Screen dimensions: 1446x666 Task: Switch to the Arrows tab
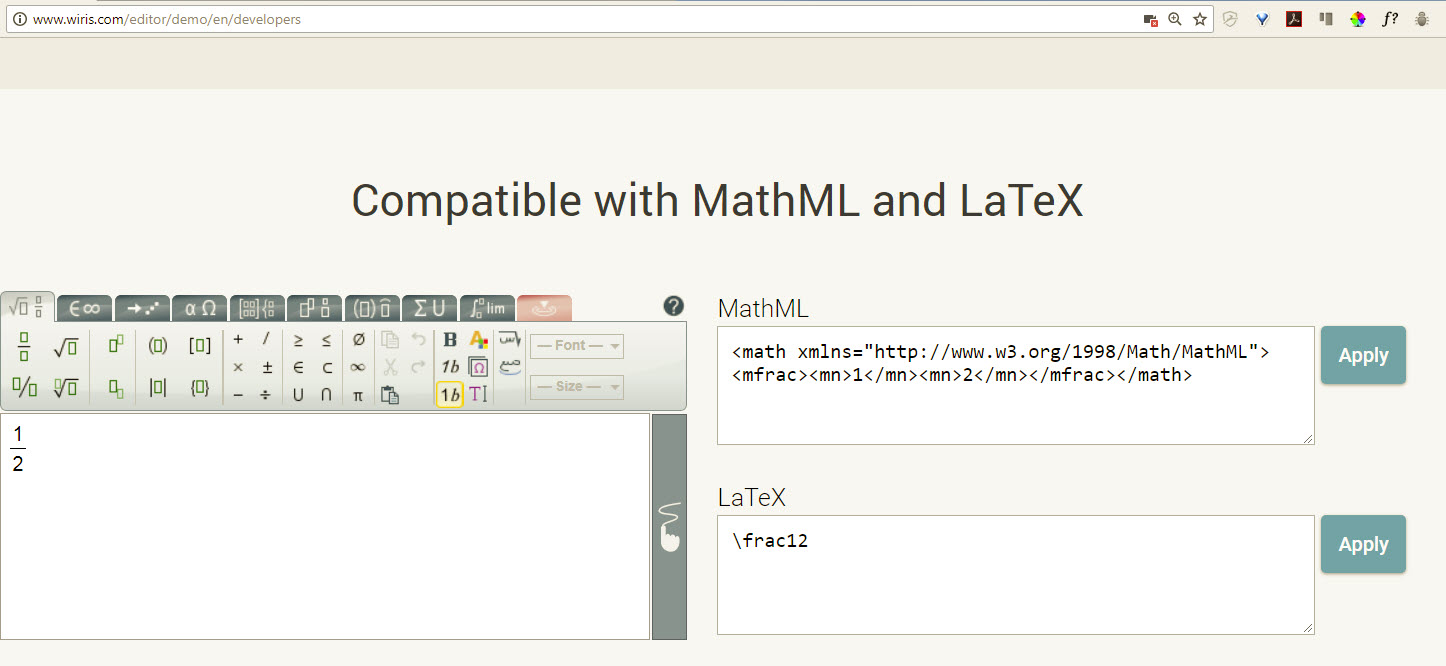[142, 308]
